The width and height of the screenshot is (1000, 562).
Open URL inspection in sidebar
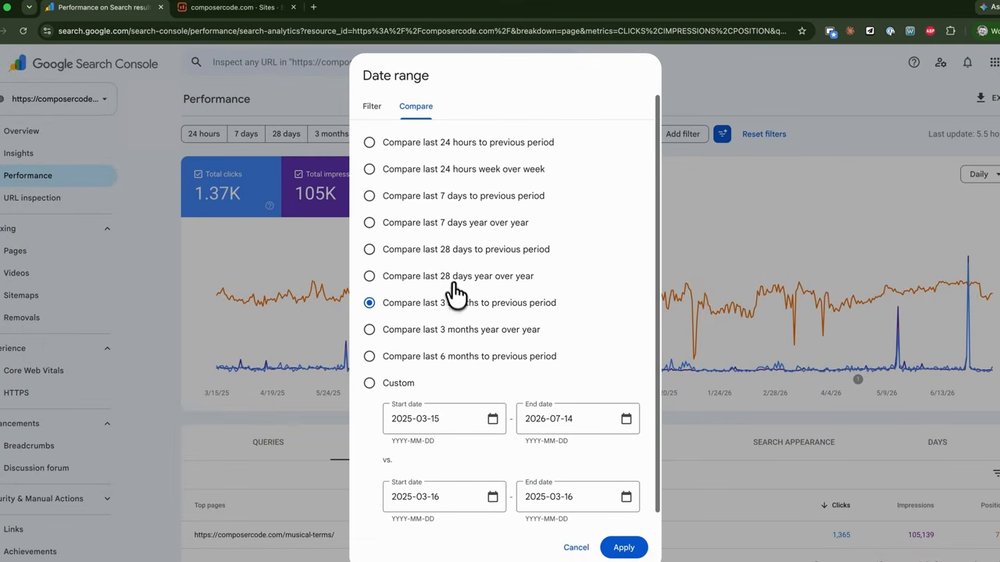[33, 198]
